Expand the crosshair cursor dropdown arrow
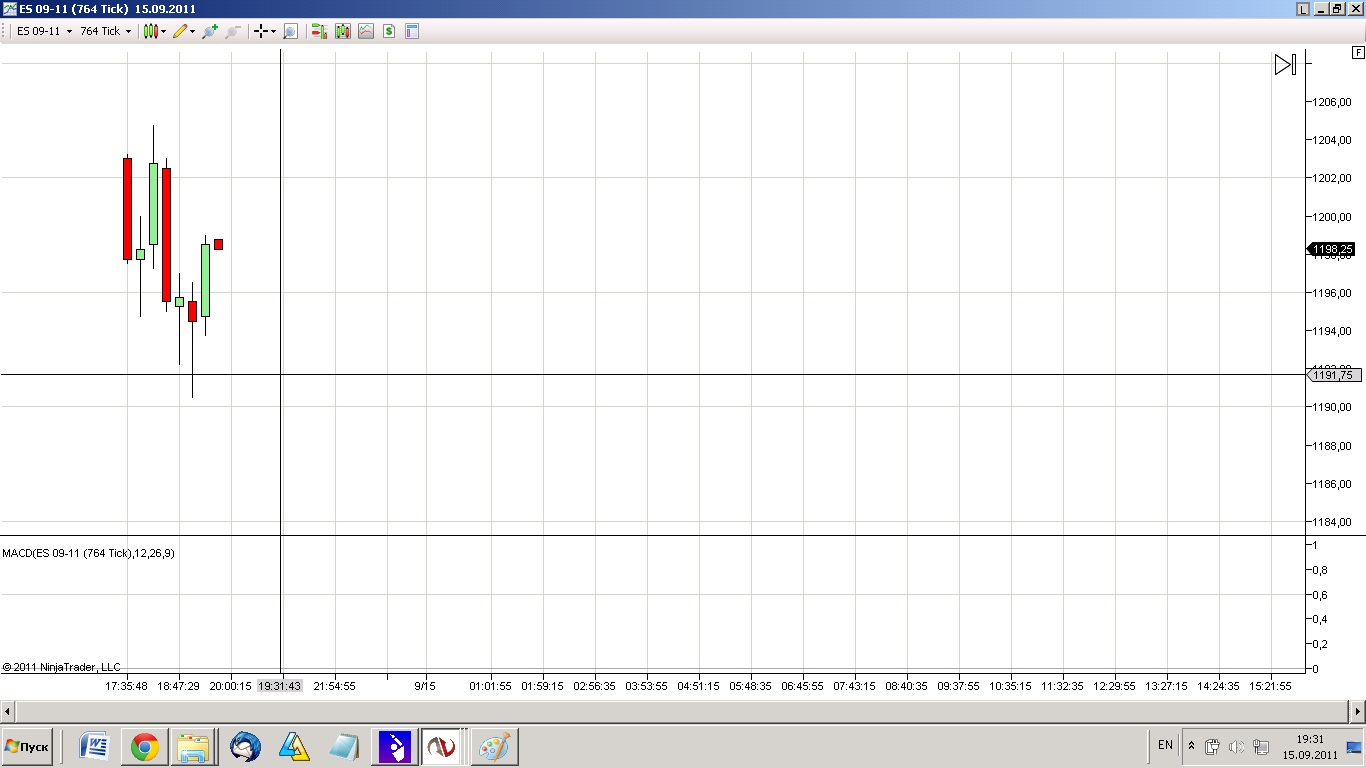This screenshot has width=1366, height=768. (x=273, y=31)
